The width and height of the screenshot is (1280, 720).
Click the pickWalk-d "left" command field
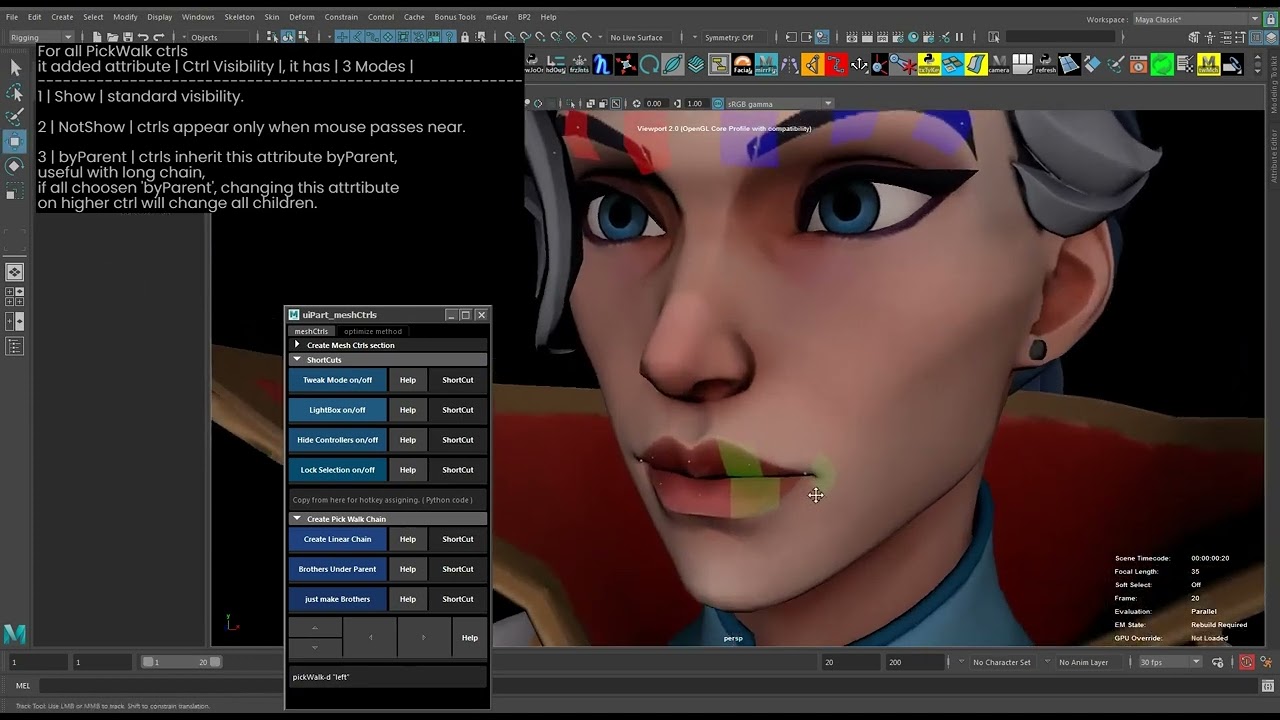pos(387,677)
